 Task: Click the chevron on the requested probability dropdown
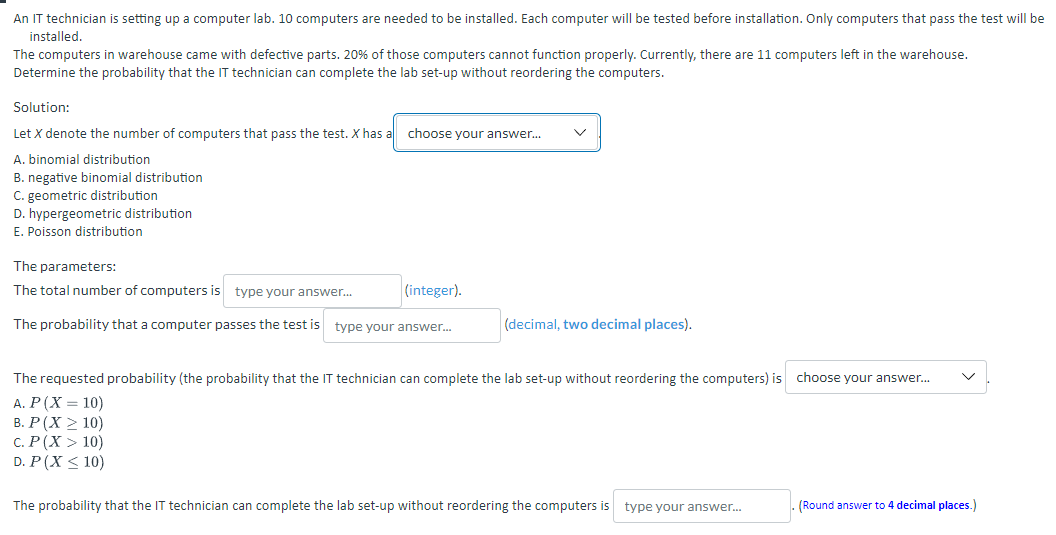pyautogui.click(x=967, y=377)
